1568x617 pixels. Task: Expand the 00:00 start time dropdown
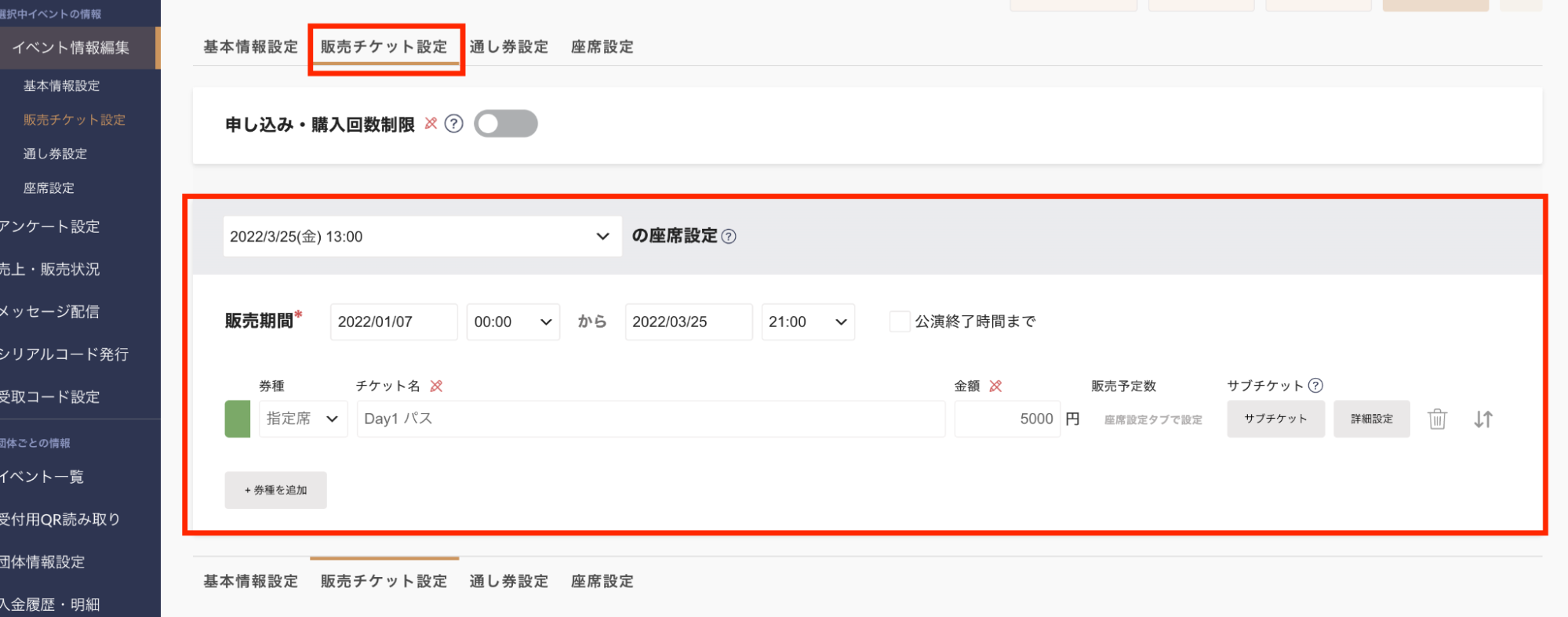[513, 321]
